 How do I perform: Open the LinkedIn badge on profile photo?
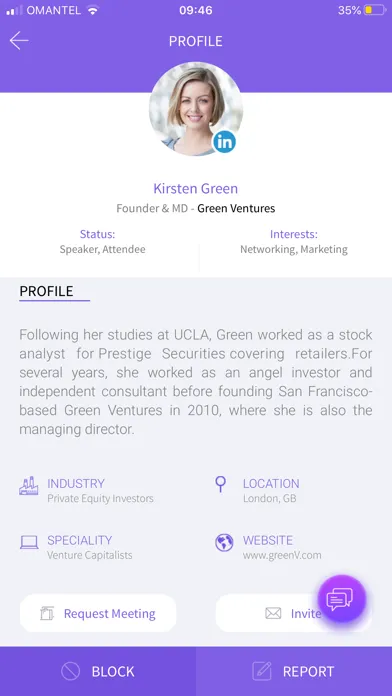pos(224,142)
